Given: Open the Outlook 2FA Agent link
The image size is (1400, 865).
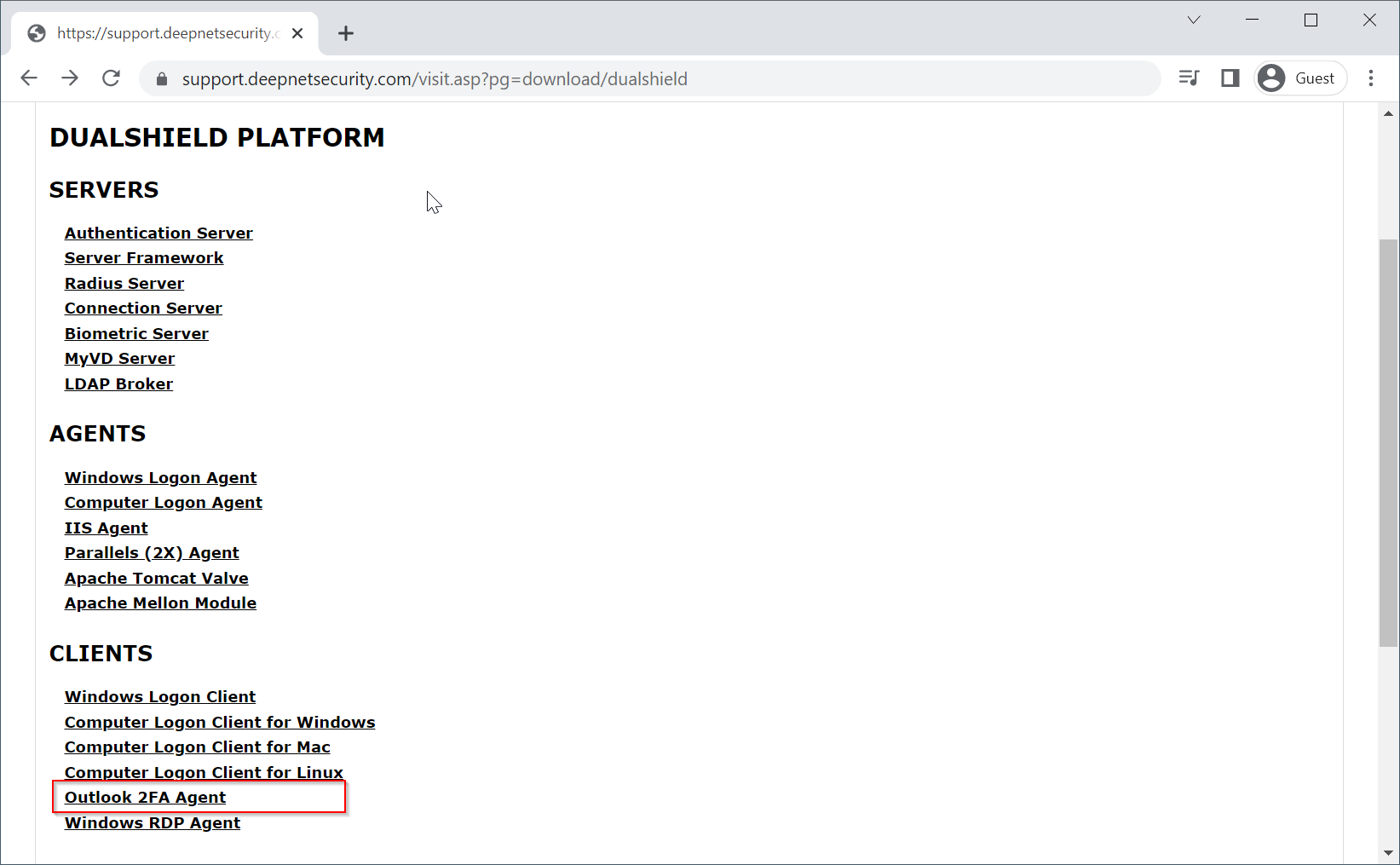Looking at the screenshot, I should pos(145,797).
